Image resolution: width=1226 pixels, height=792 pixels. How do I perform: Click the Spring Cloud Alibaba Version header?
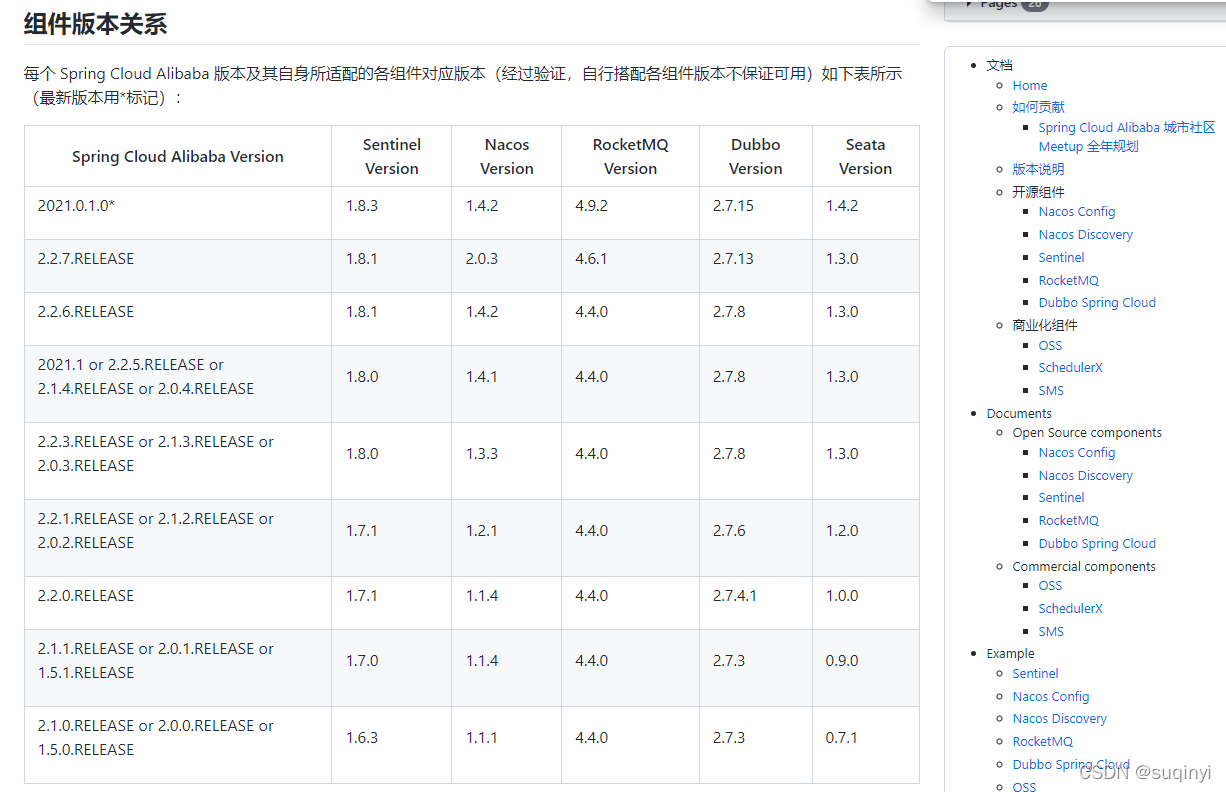tap(178, 157)
